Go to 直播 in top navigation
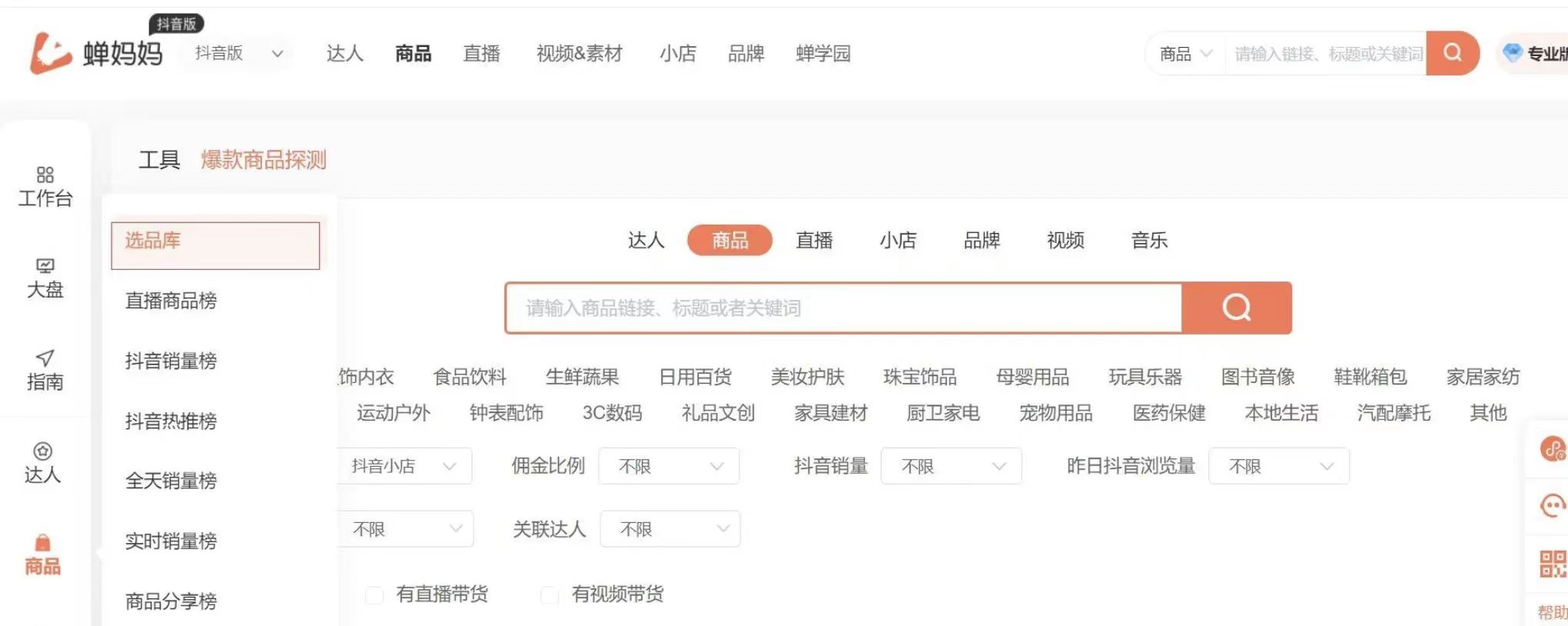Screen dimensions: 1568x626 (482, 53)
